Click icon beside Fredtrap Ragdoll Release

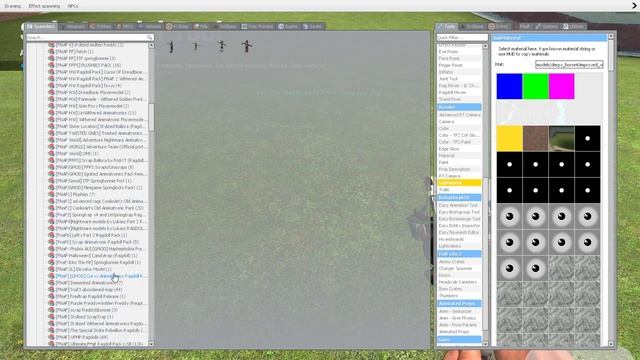pos(51,296)
